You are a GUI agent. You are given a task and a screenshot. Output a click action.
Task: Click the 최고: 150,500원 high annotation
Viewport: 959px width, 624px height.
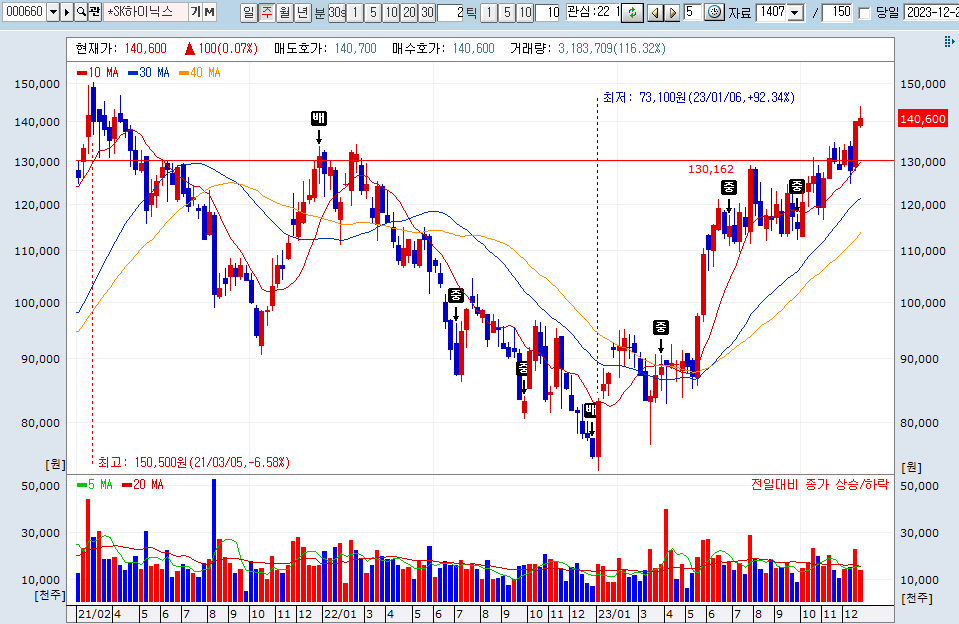coord(194,462)
